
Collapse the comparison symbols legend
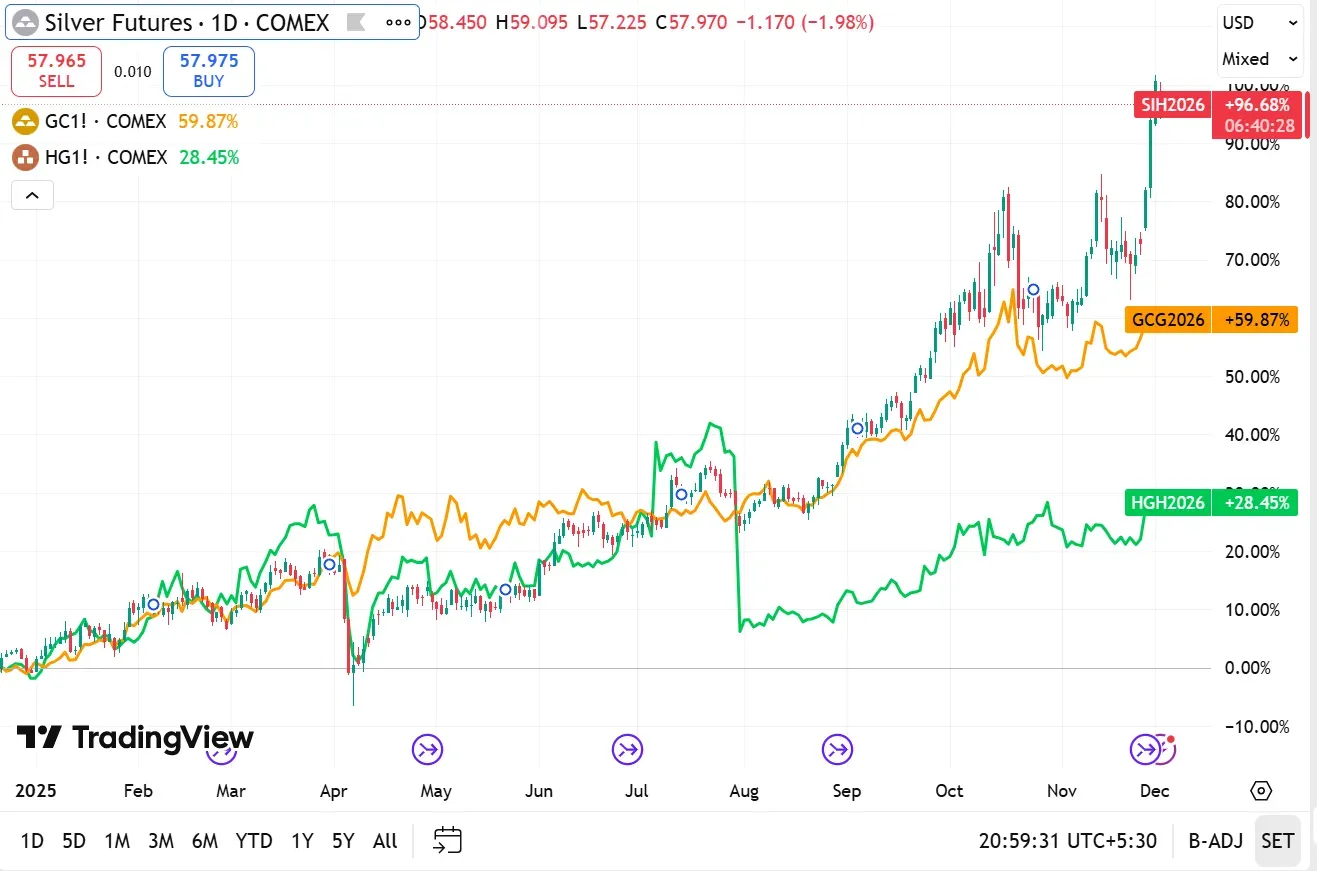click(x=32, y=195)
